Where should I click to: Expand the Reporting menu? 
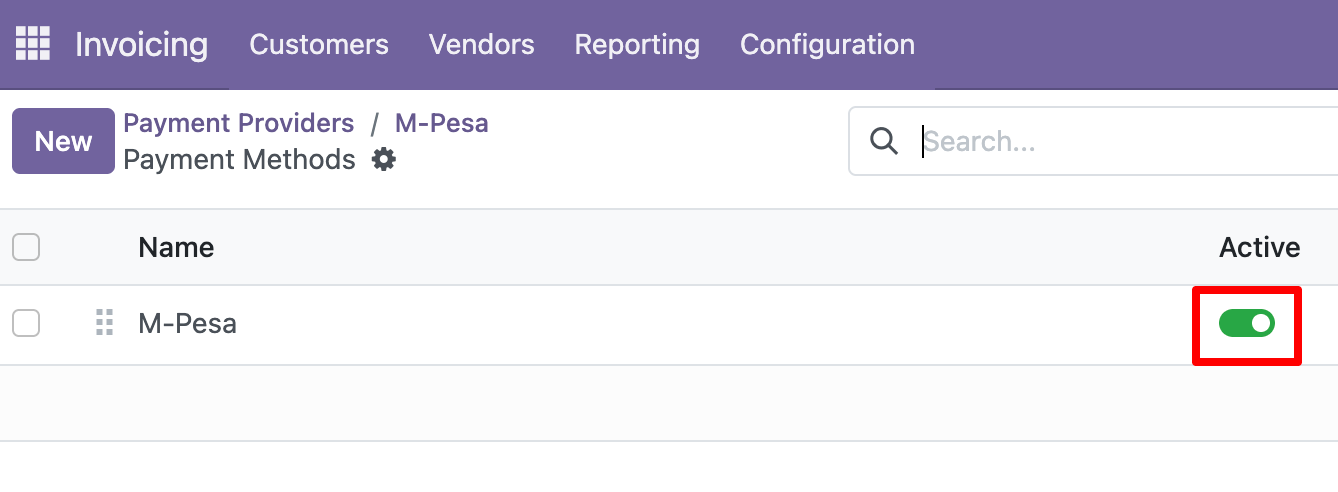pyautogui.click(x=637, y=45)
